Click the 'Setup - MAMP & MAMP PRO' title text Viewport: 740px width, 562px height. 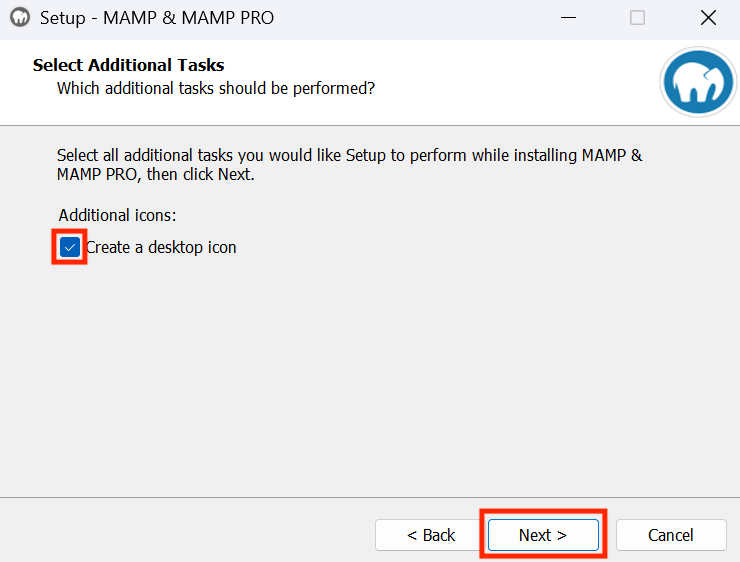(157, 18)
